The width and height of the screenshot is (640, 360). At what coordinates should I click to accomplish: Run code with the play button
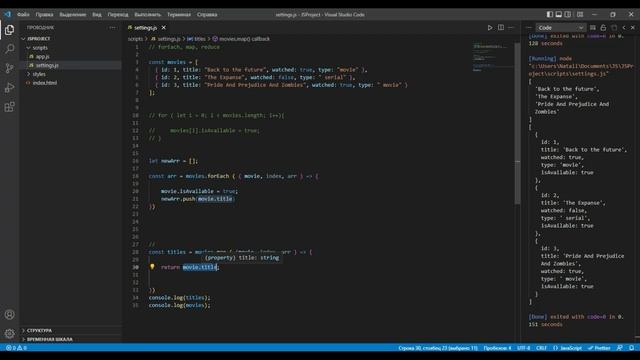point(490,28)
